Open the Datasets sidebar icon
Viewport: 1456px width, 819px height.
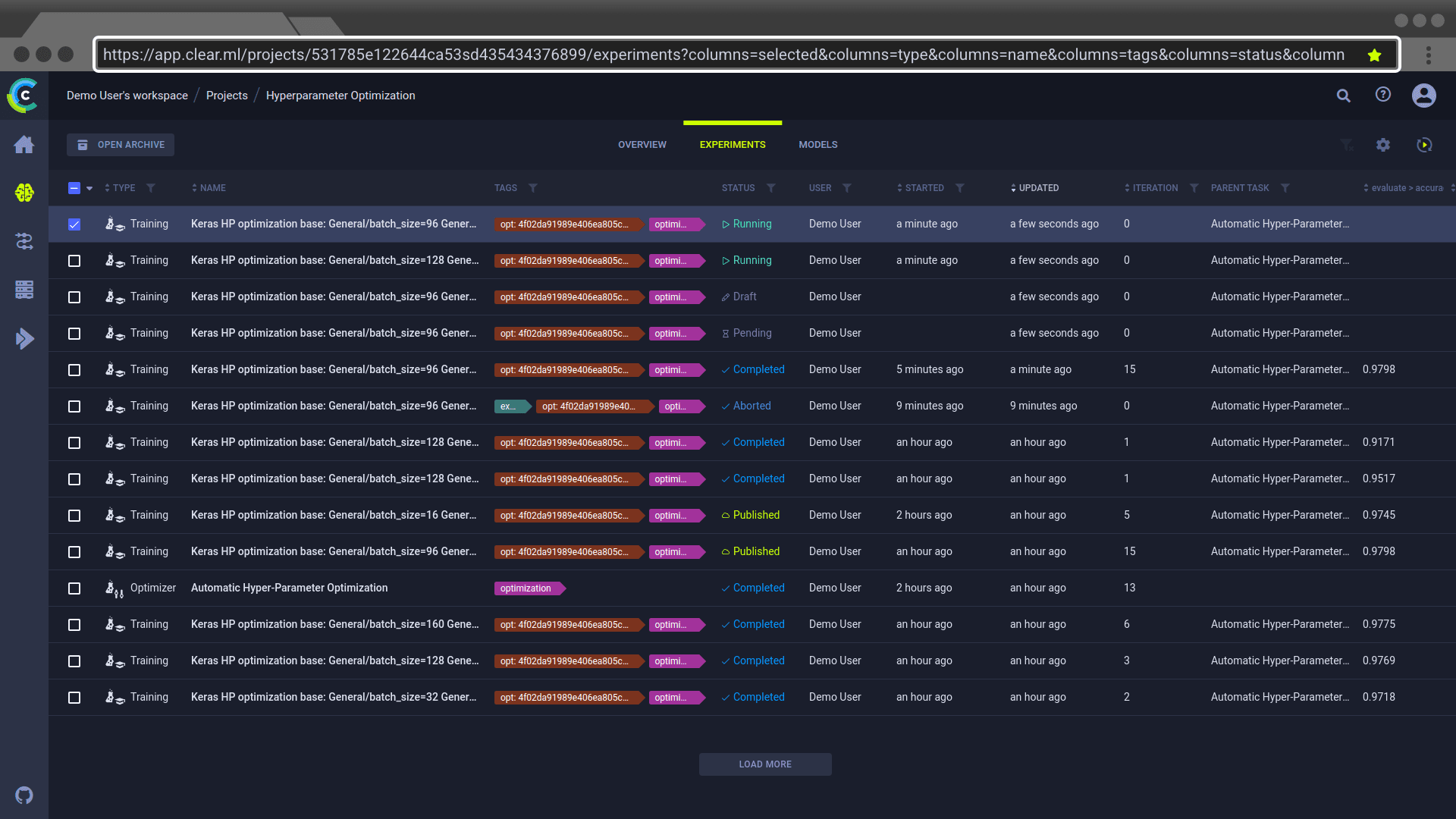24,290
